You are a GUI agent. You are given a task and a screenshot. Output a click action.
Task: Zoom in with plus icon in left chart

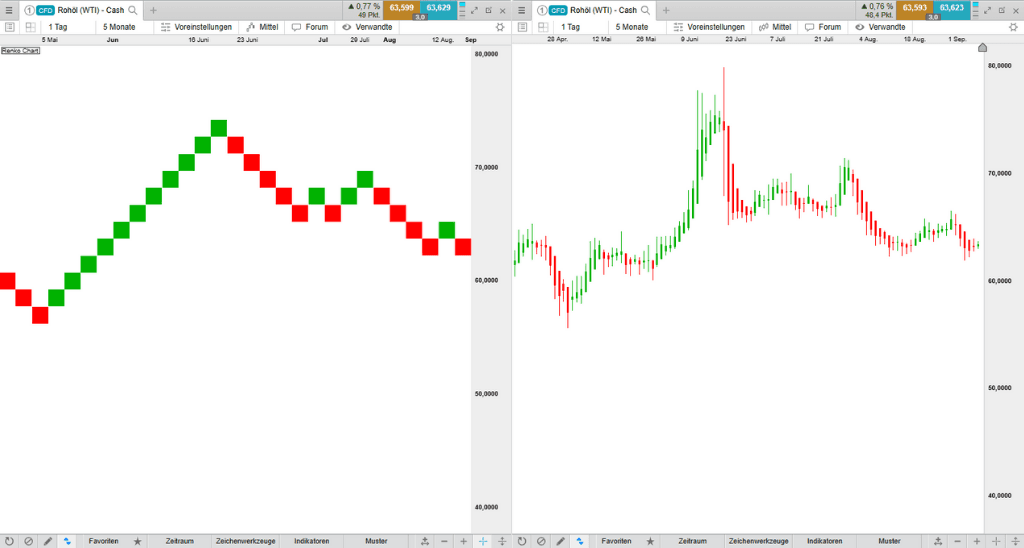[463, 541]
